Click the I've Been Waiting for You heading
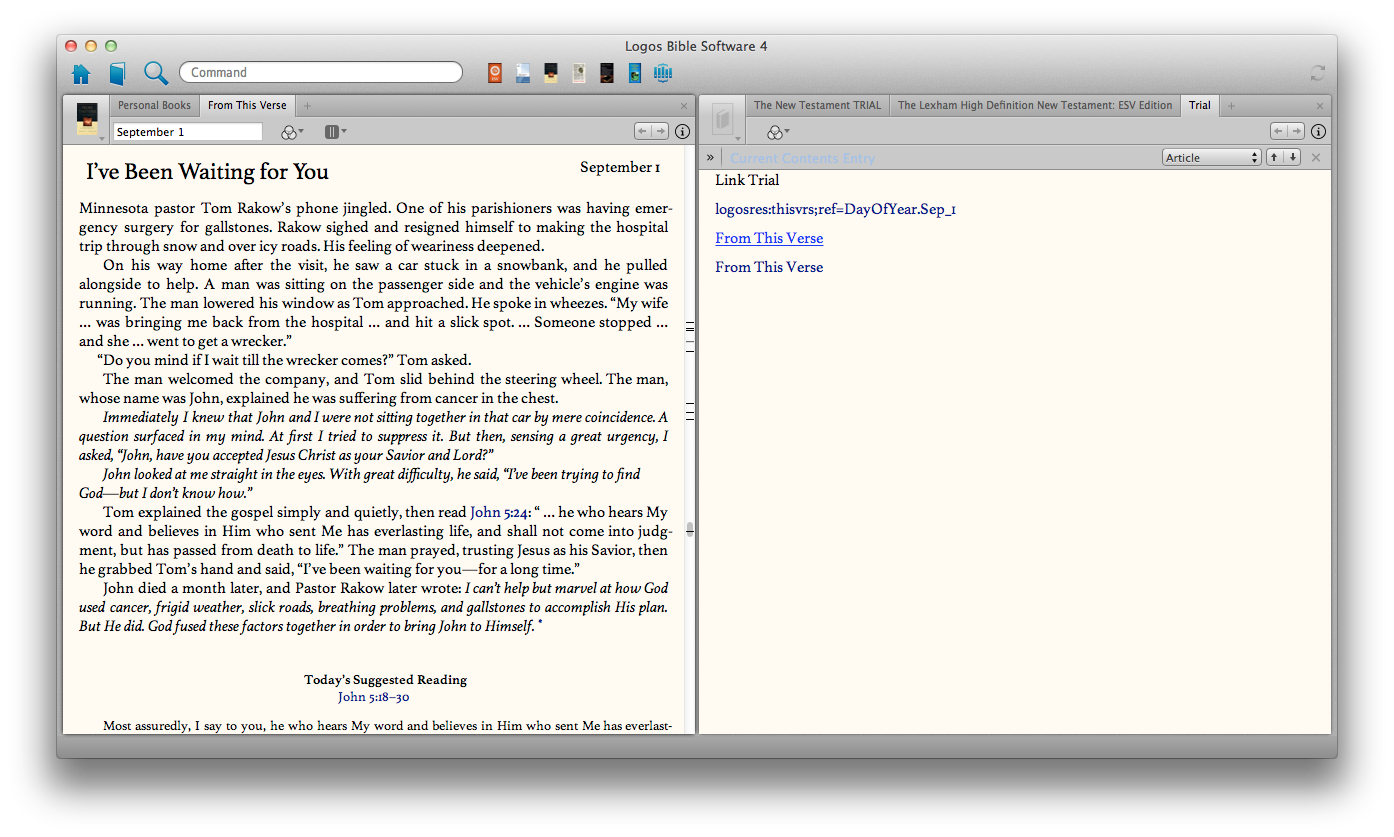The height and width of the screenshot is (837, 1394). pyautogui.click(x=207, y=171)
